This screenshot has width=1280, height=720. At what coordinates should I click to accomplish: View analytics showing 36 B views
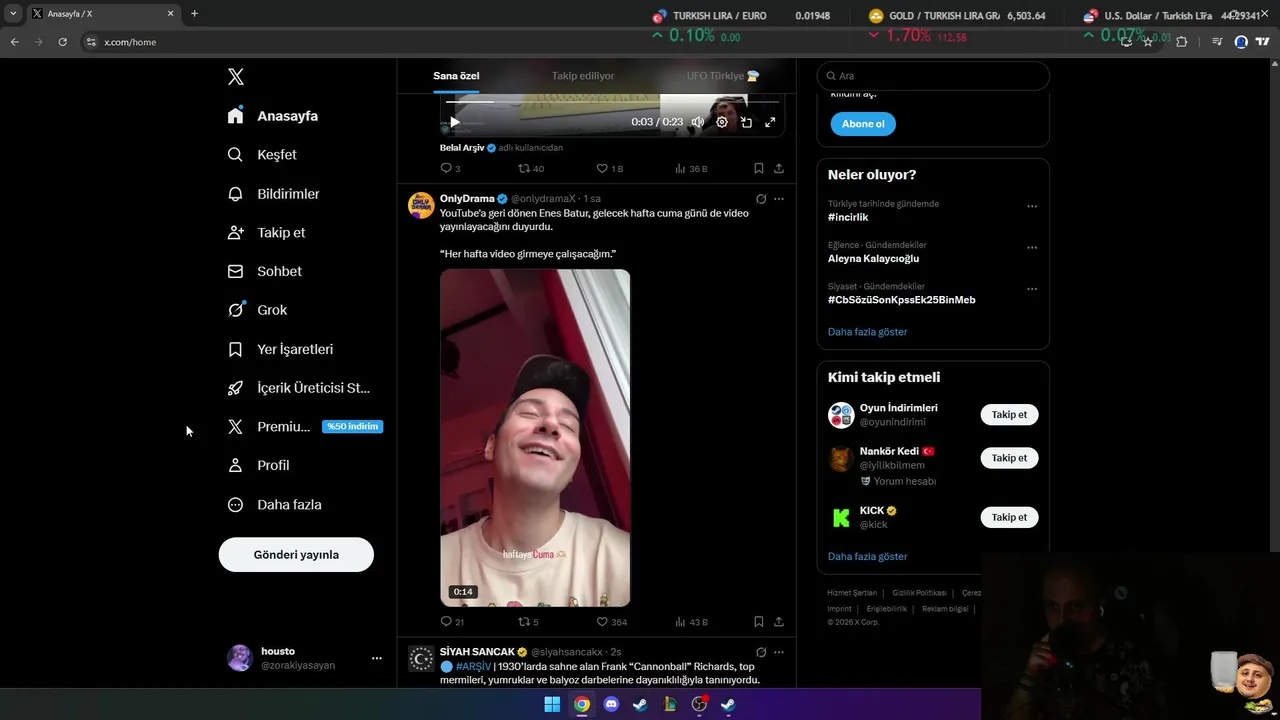[x=691, y=169]
